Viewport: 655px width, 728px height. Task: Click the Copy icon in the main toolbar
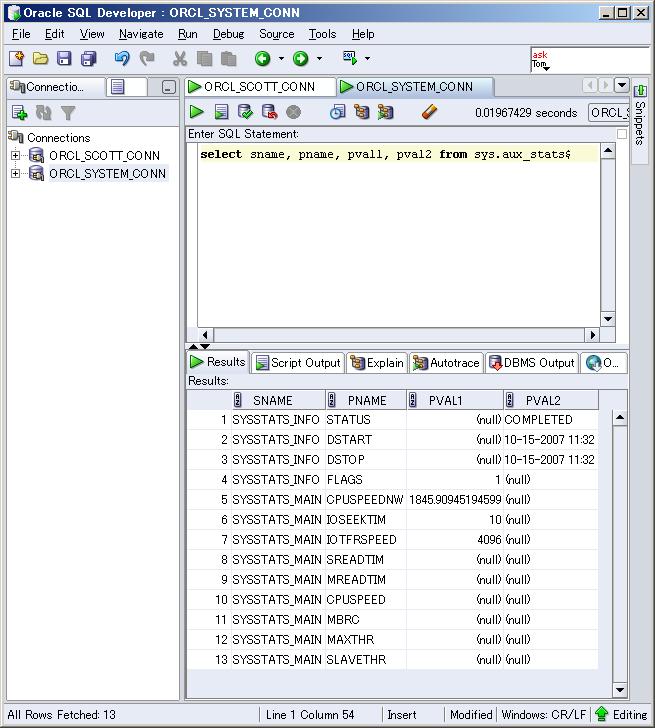pyautogui.click(x=204, y=58)
